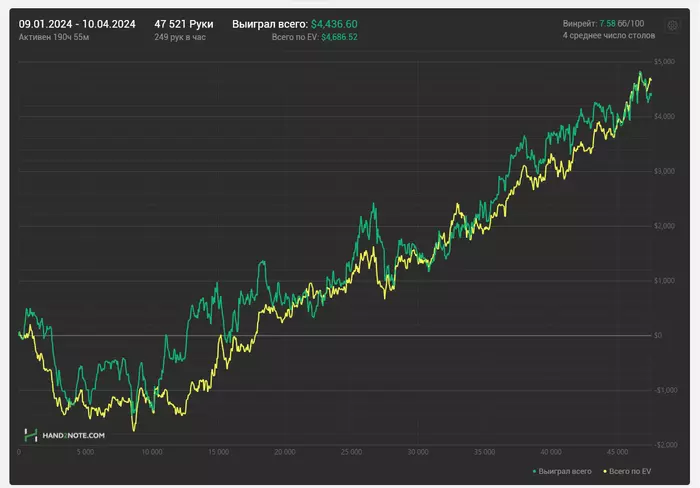Click the 47 521 Руки hand count
This screenshot has height=488, width=700.
[184, 22]
